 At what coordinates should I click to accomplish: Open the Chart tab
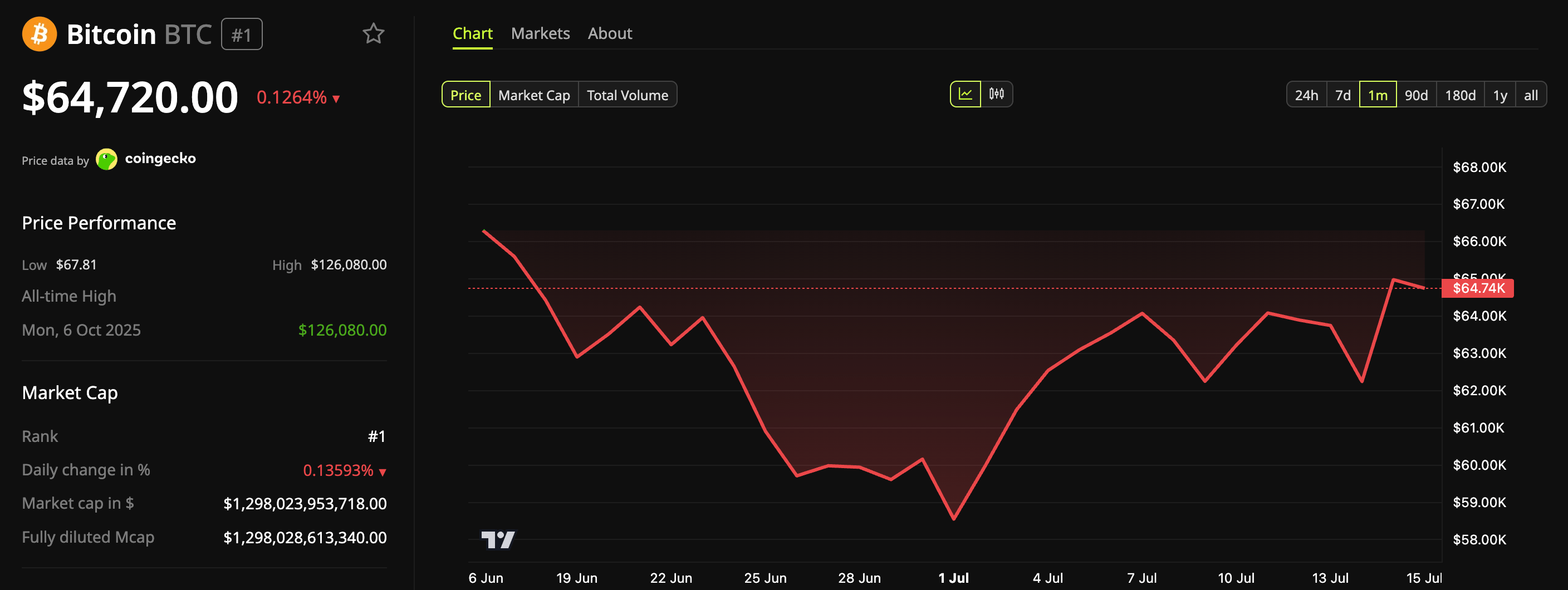click(472, 33)
